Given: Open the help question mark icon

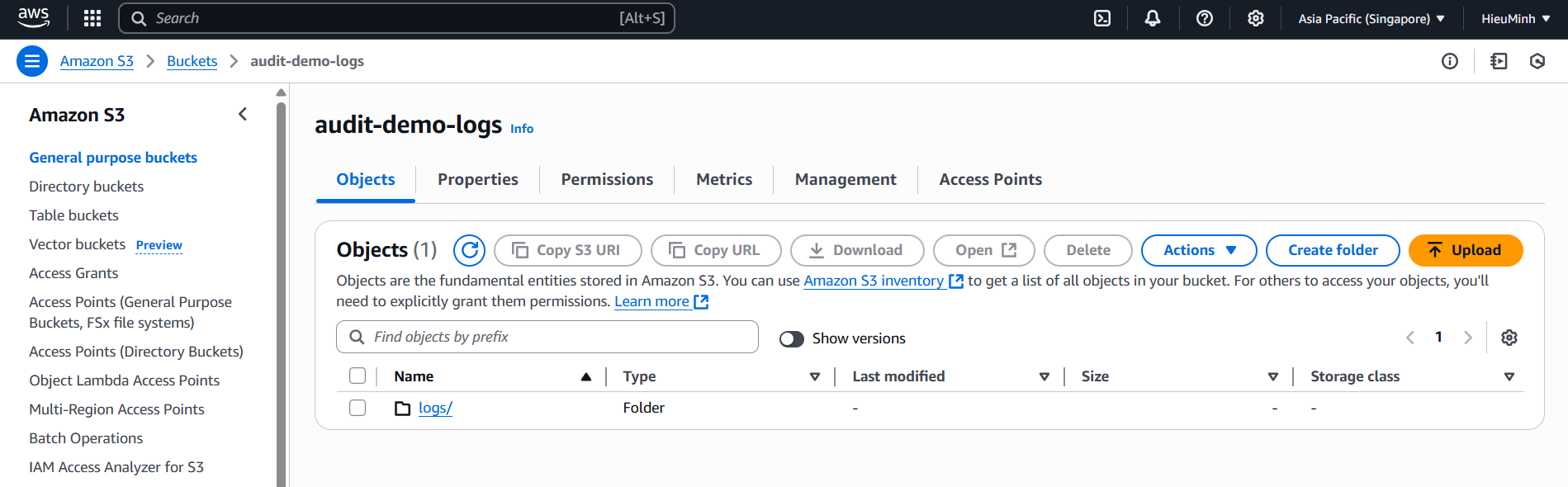Looking at the screenshot, I should [1205, 18].
